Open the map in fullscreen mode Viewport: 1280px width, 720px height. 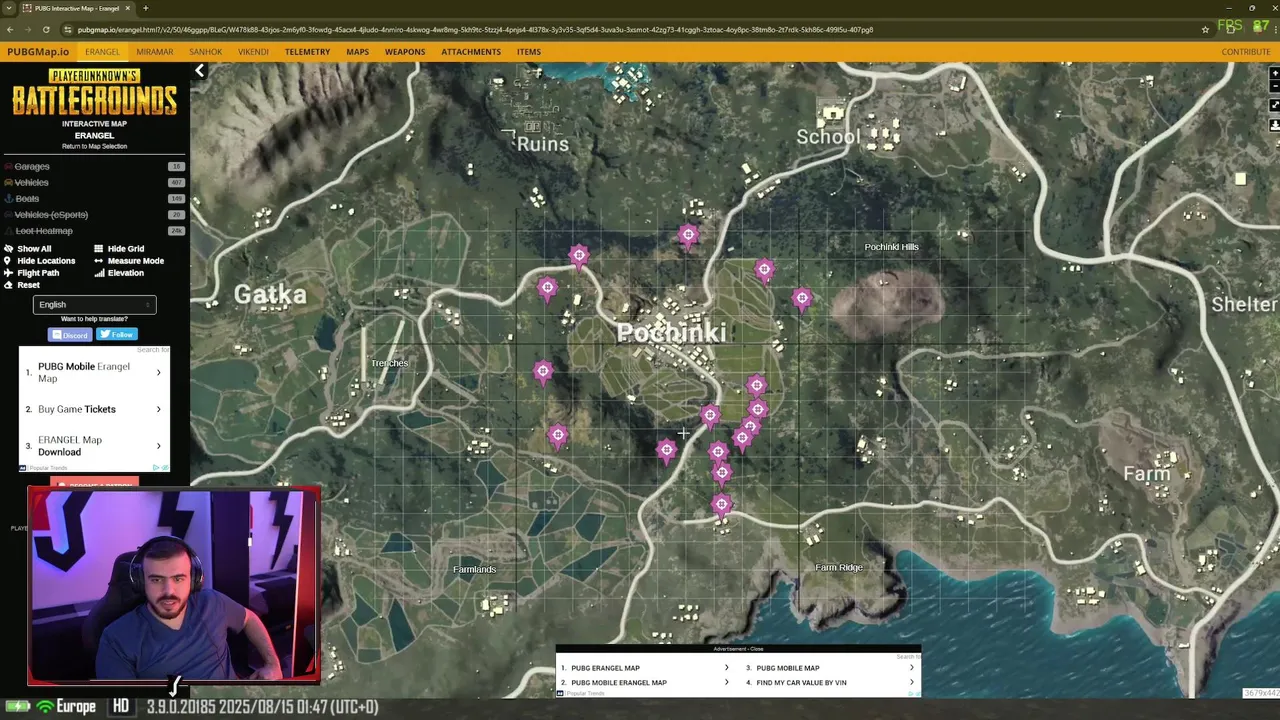(x=1274, y=105)
